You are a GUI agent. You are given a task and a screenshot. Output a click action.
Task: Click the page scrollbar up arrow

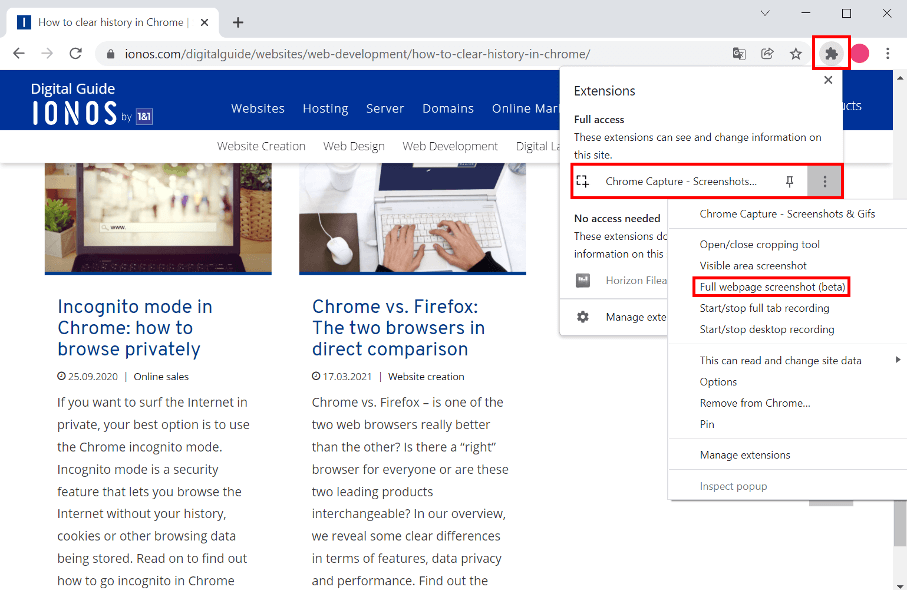click(x=900, y=77)
